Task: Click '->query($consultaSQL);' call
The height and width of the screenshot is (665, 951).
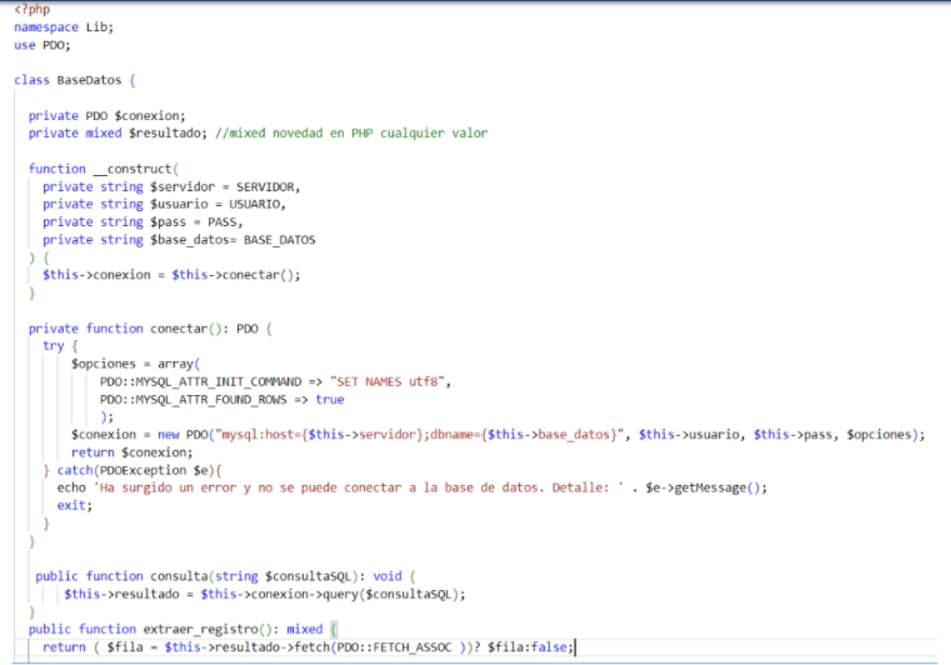Action: pos(387,595)
